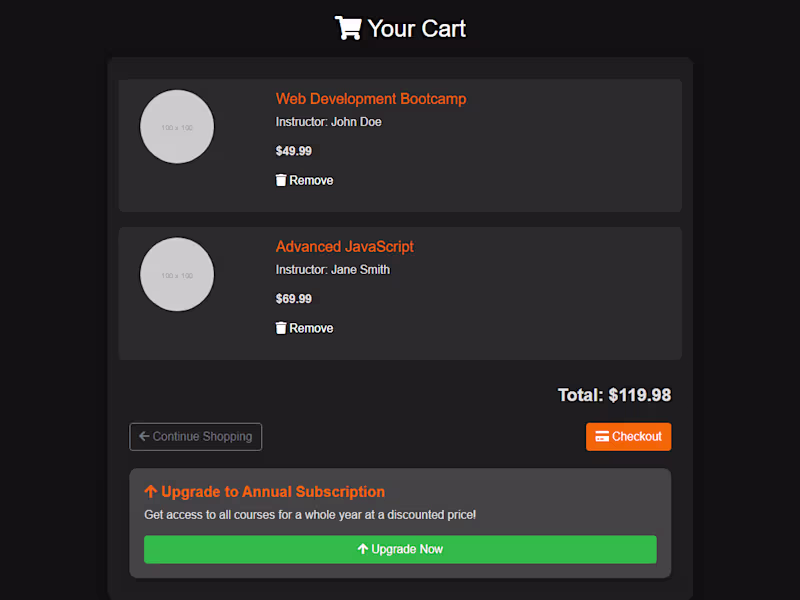Click the $69.99 course price
800x600 pixels.
point(294,299)
